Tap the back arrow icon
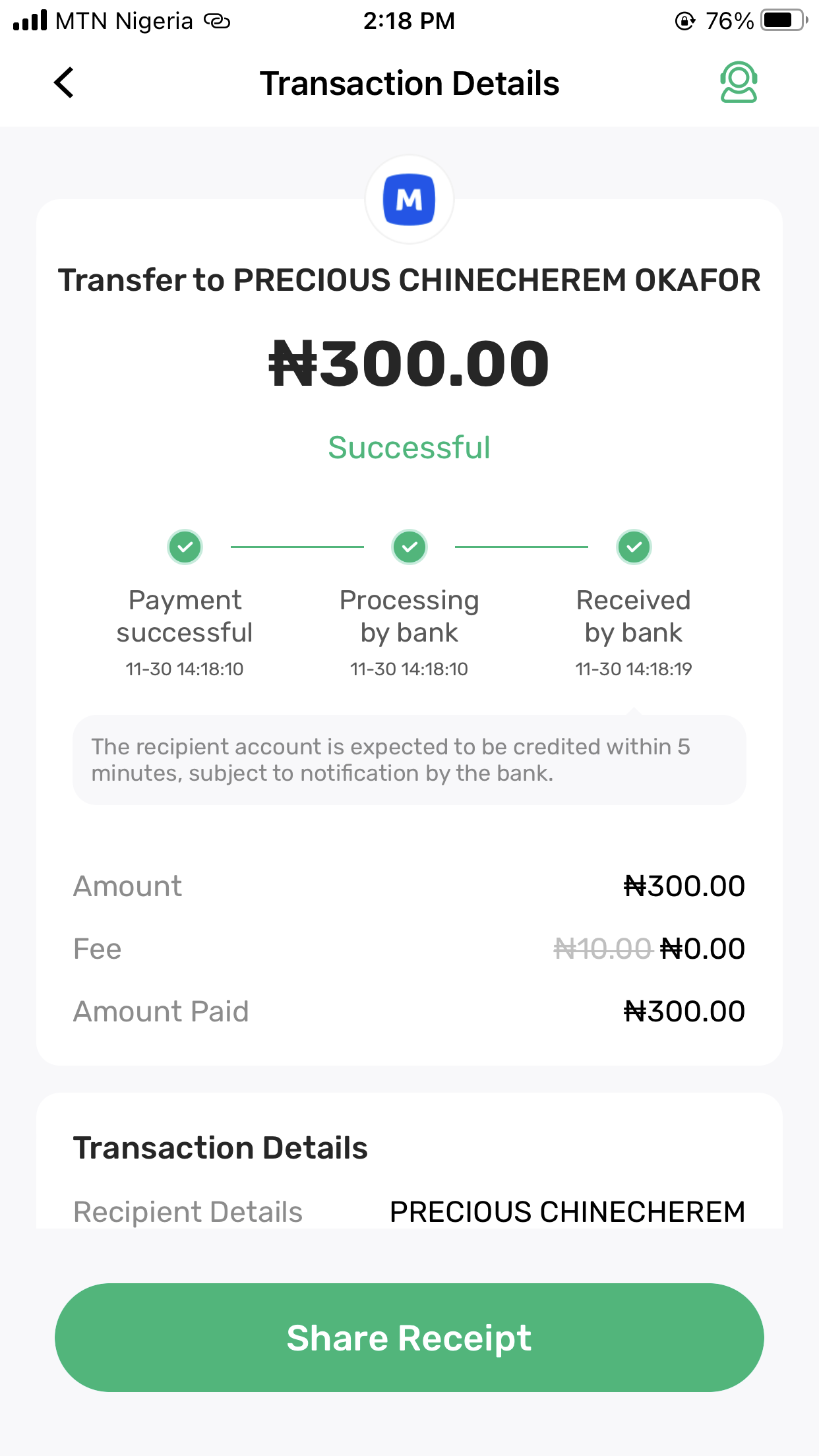The image size is (819, 1456). tap(64, 83)
